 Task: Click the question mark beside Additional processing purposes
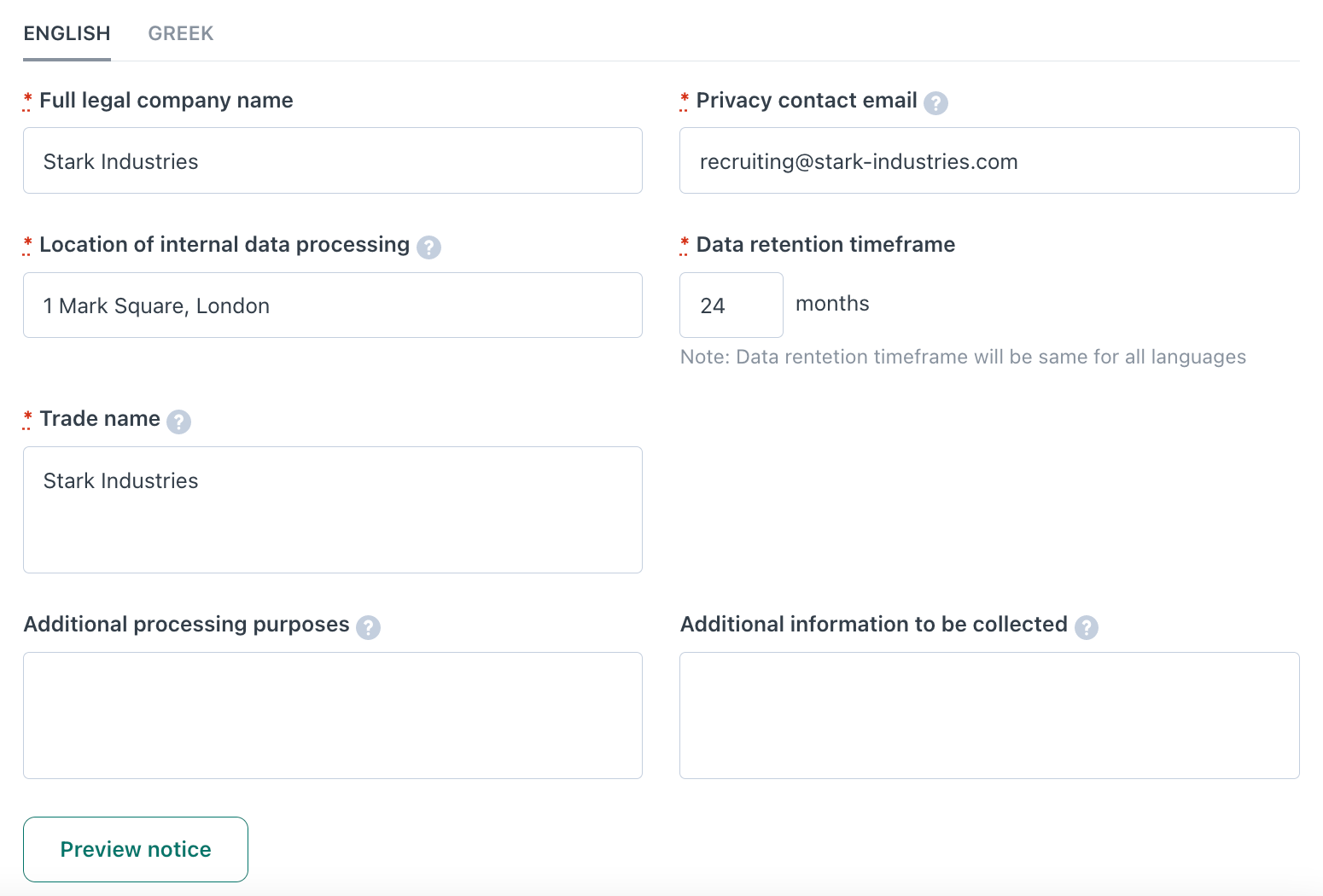pos(368,627)
